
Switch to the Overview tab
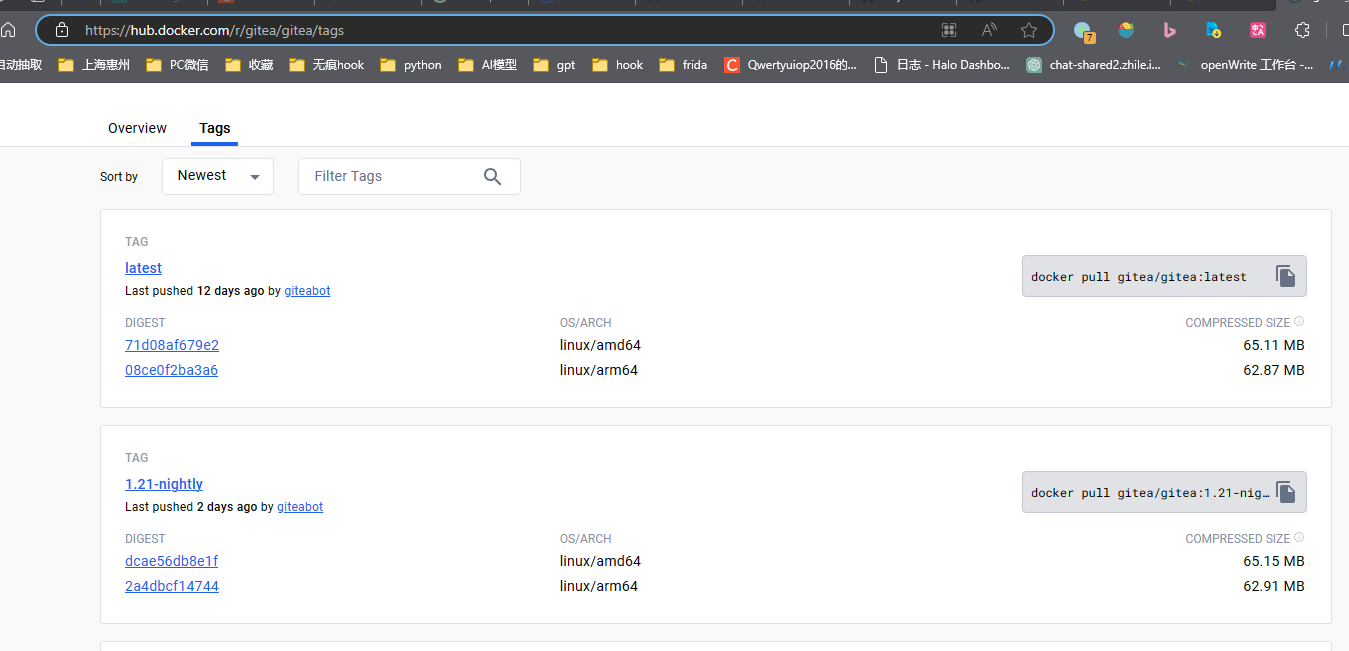137,128
